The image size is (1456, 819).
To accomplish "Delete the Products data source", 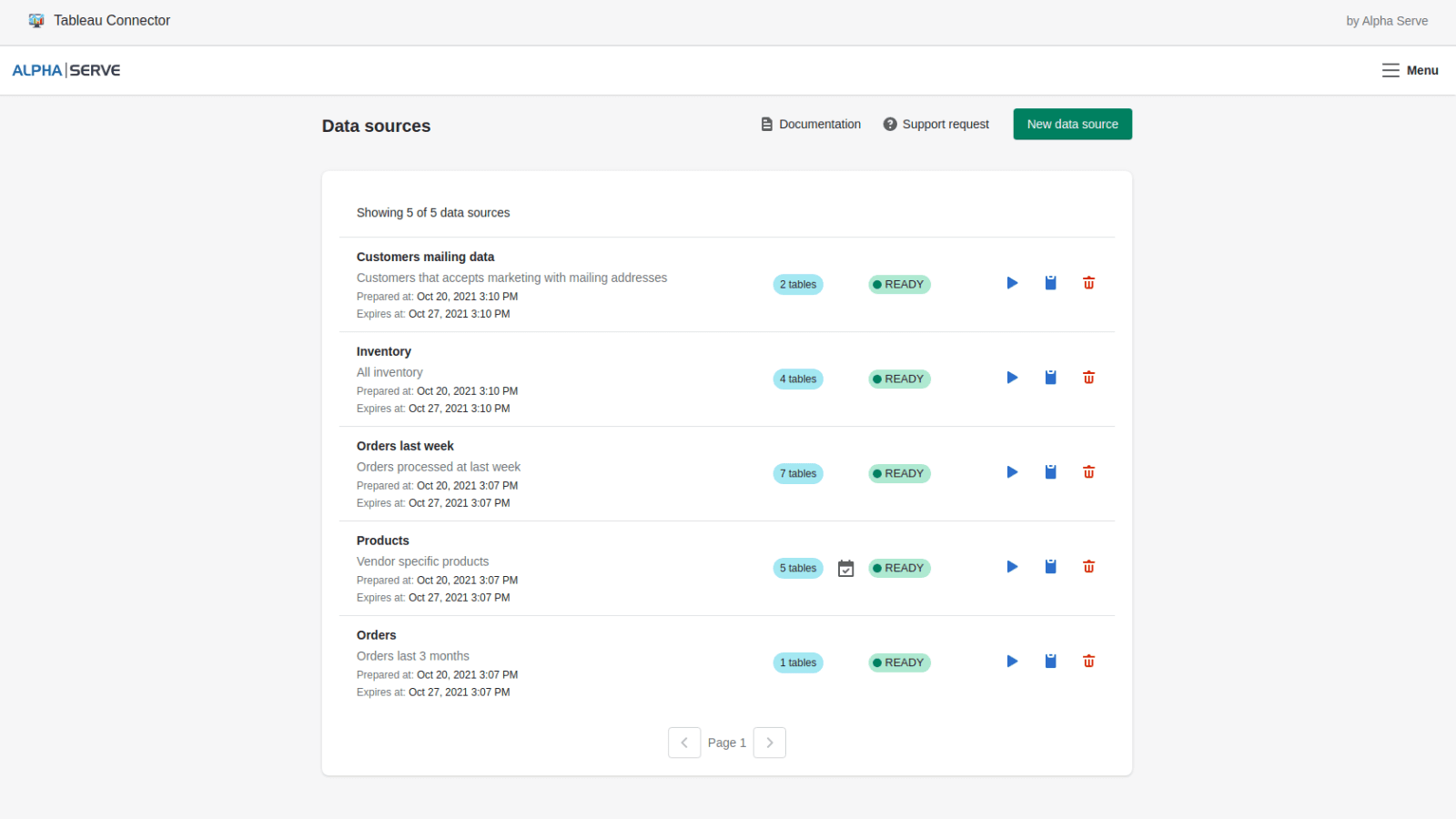I will pos(1088,566).
